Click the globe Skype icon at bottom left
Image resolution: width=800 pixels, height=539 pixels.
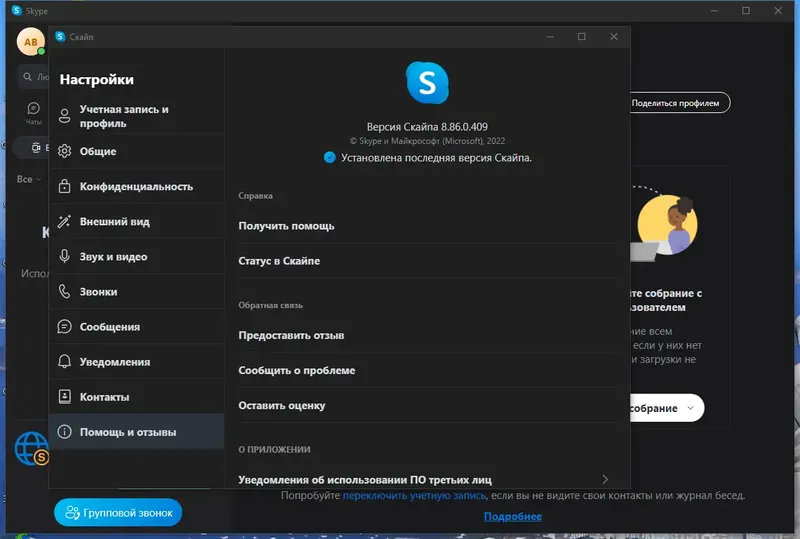point(32,449)
